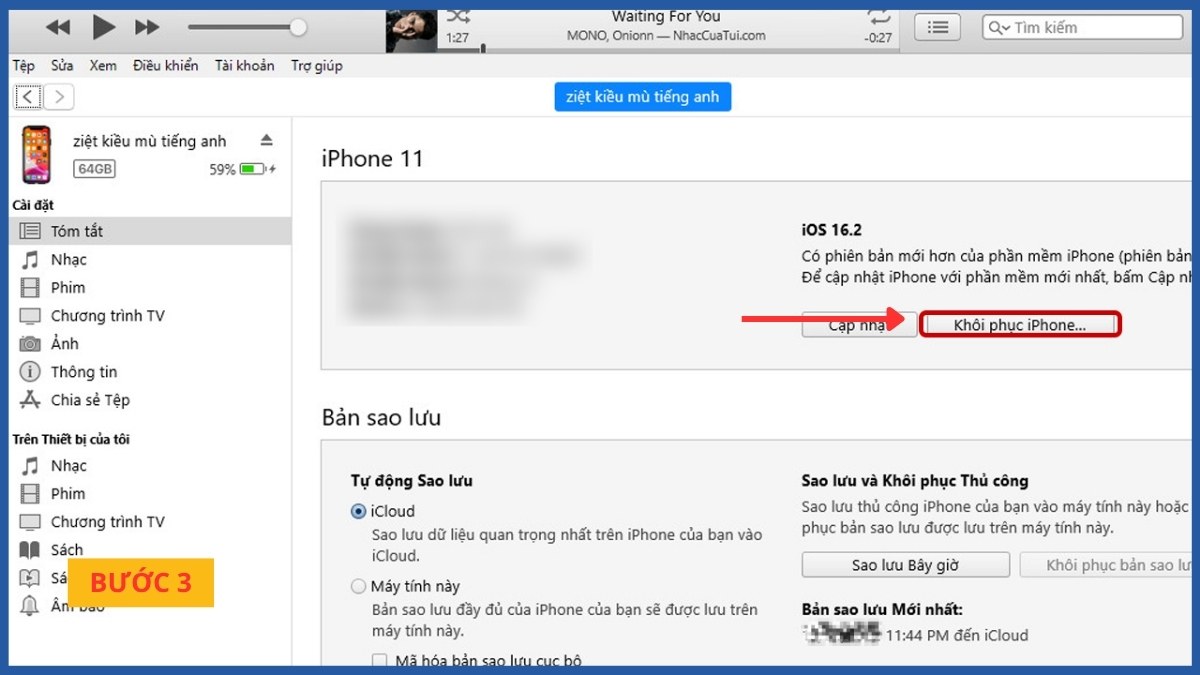
Task: Select the iCloud backup radio option
Action: pos(359,511)
